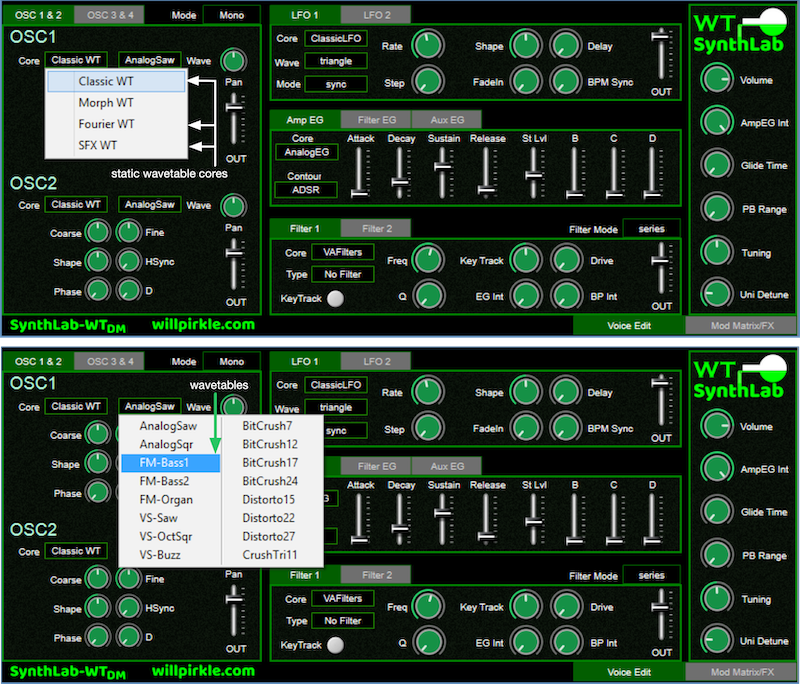Click Volume knob in upper panel

(x=717, y=79)
